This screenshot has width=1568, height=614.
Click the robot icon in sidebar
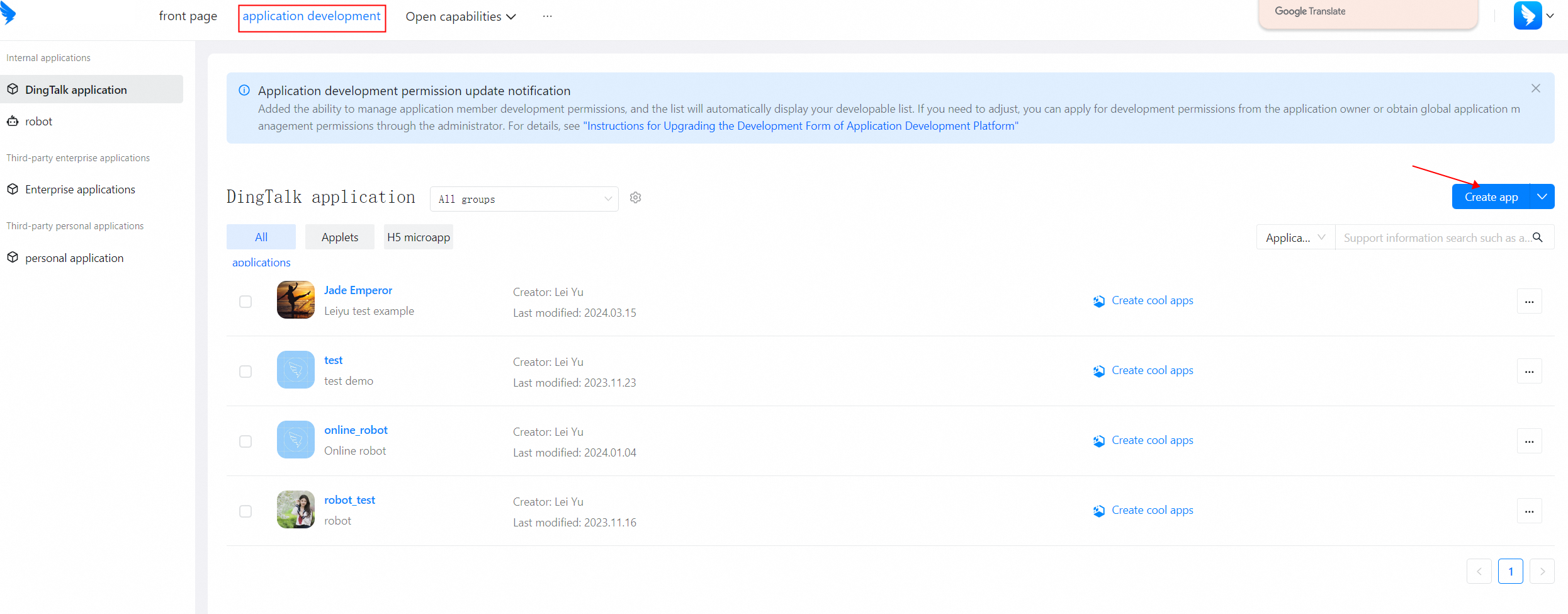[13, 121]
